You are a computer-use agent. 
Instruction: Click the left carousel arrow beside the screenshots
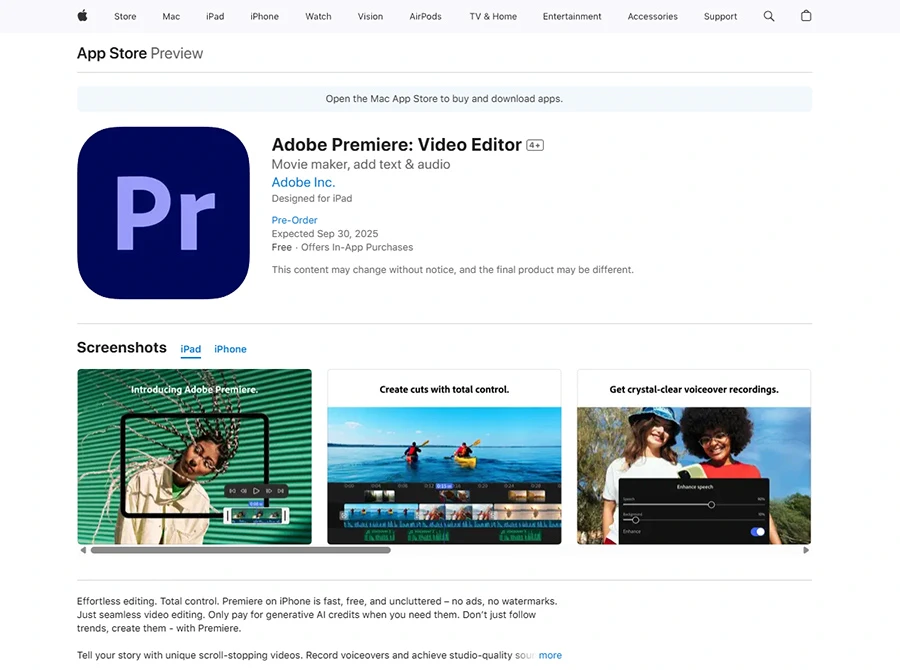[84, 549]
